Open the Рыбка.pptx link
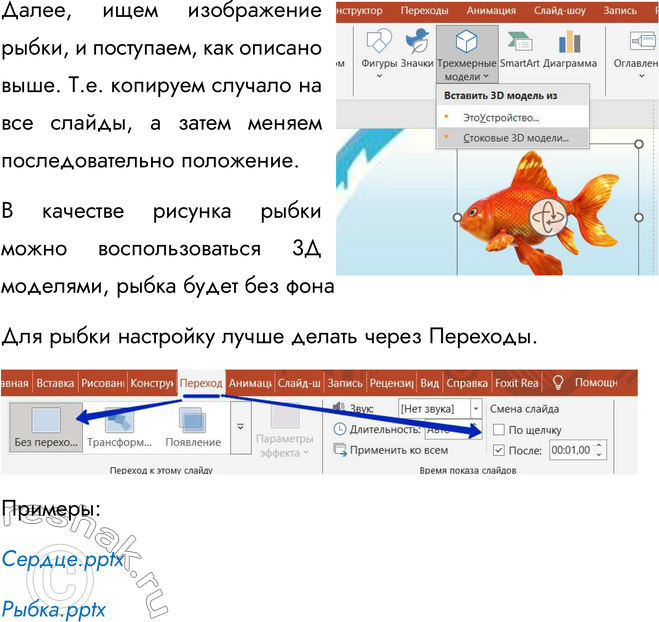659x622 pixels. [54, 608]
